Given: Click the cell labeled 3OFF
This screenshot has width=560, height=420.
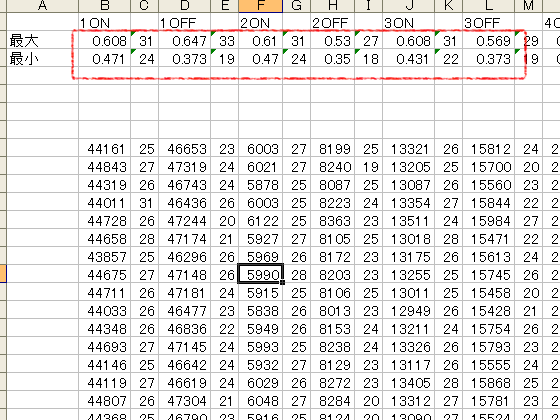Looking at the screenshot, I should 489,23.
